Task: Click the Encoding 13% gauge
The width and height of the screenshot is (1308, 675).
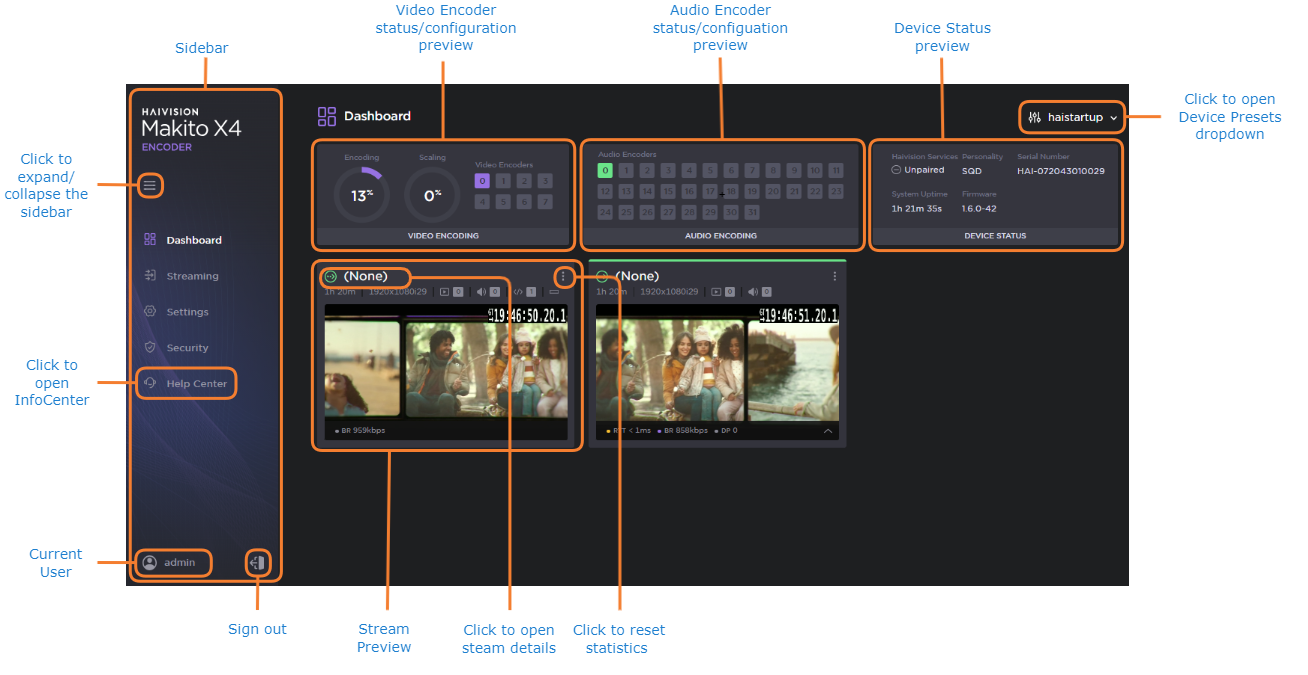Action: click(x=360, y=194)
